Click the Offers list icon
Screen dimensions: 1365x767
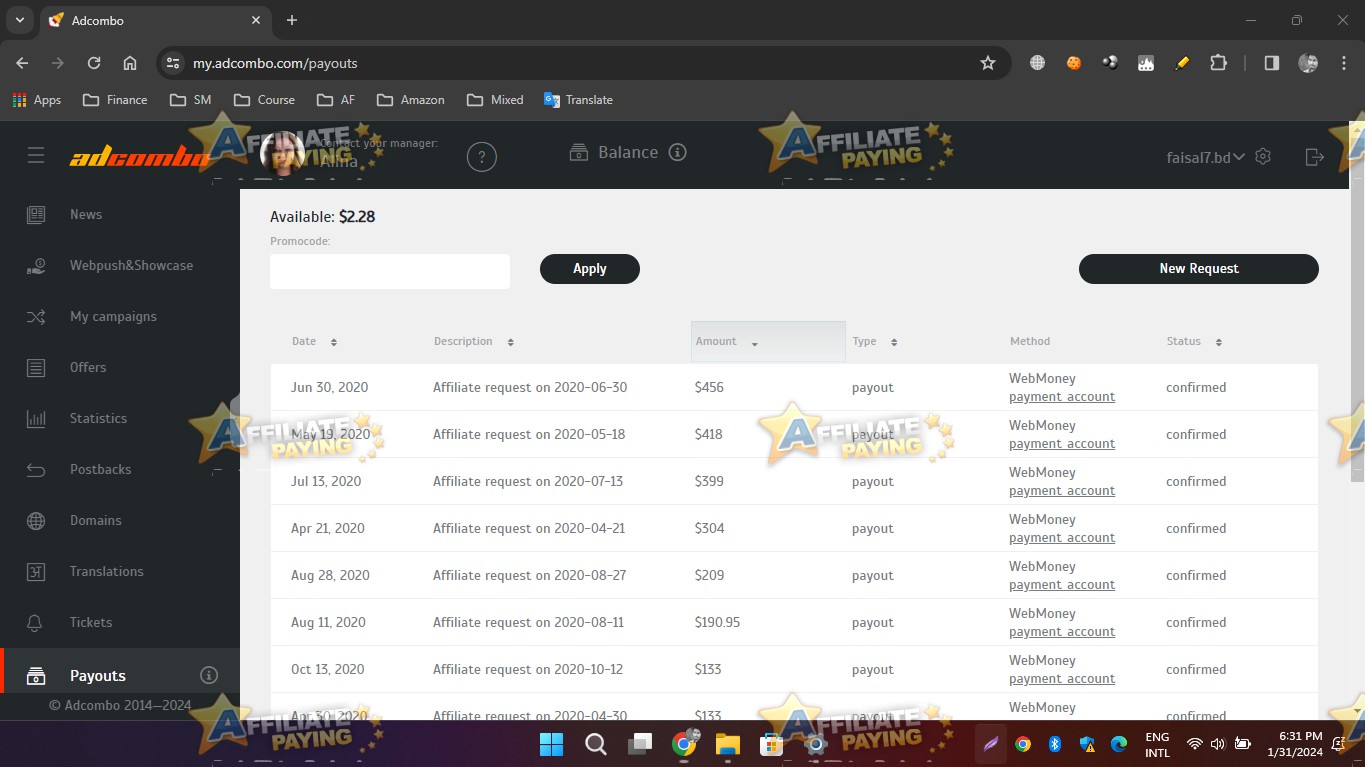pyautogui.click(x=36, y=367)
